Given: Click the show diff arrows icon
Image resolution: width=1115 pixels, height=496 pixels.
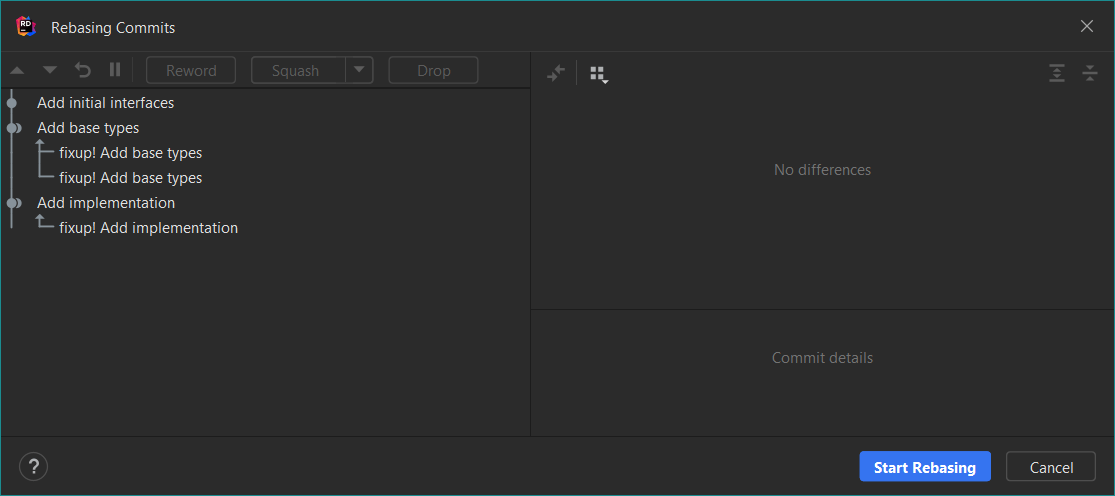Looking at the screenshot, I should pyautogui.click(x=555, y=72).
